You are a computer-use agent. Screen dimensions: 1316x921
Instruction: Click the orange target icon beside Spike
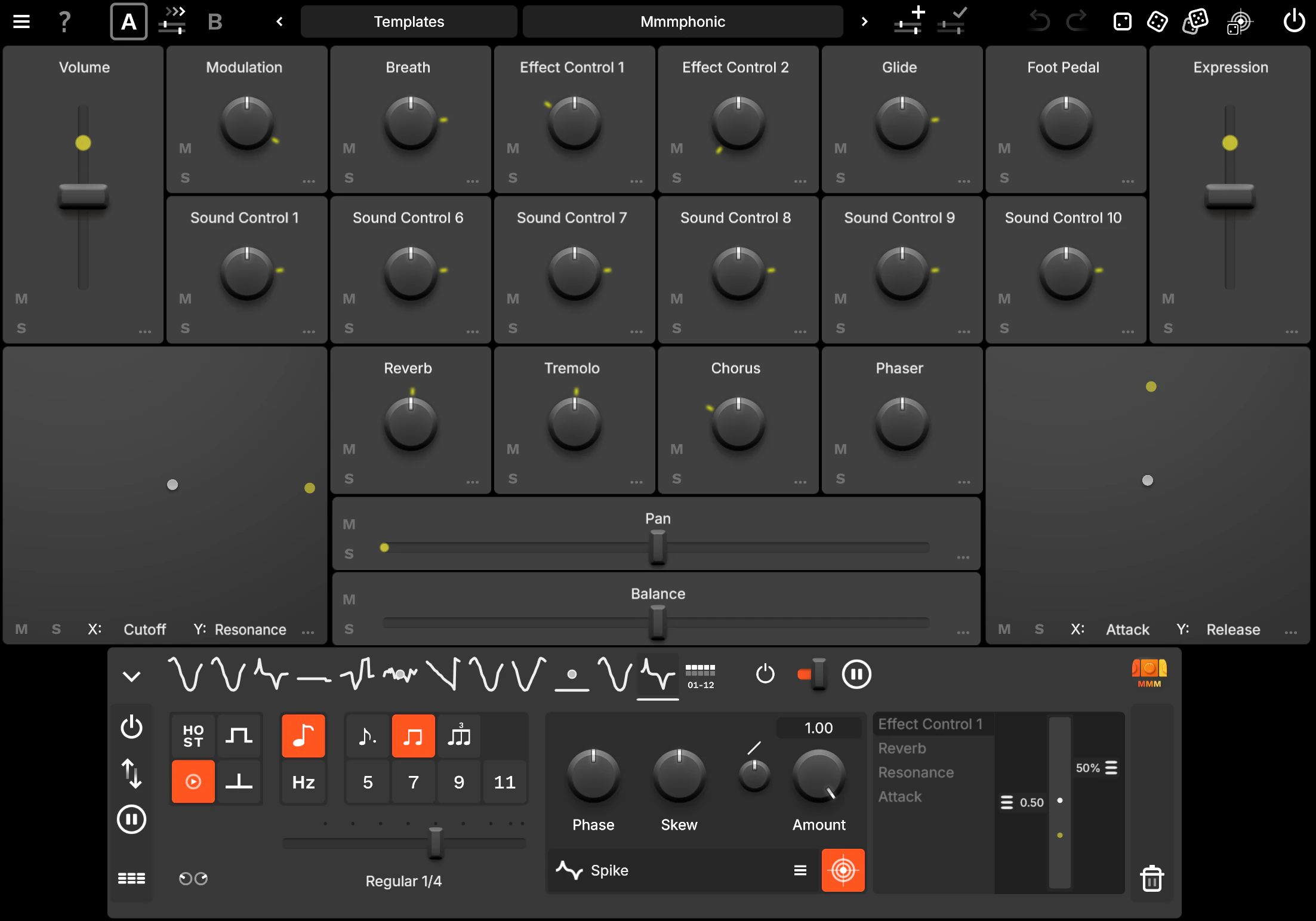click(x=843, y=870)
